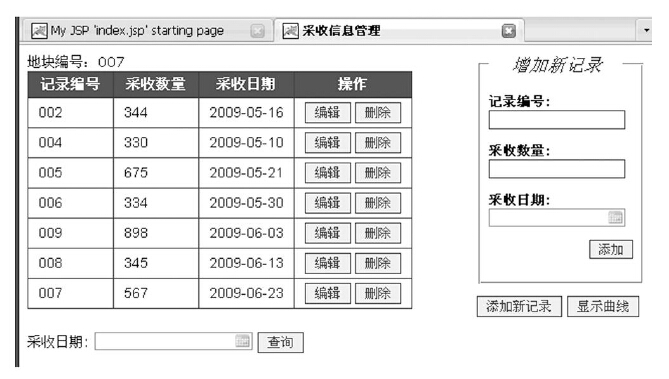Click page icon on 采收信息管理 tab

coord(291,31)
